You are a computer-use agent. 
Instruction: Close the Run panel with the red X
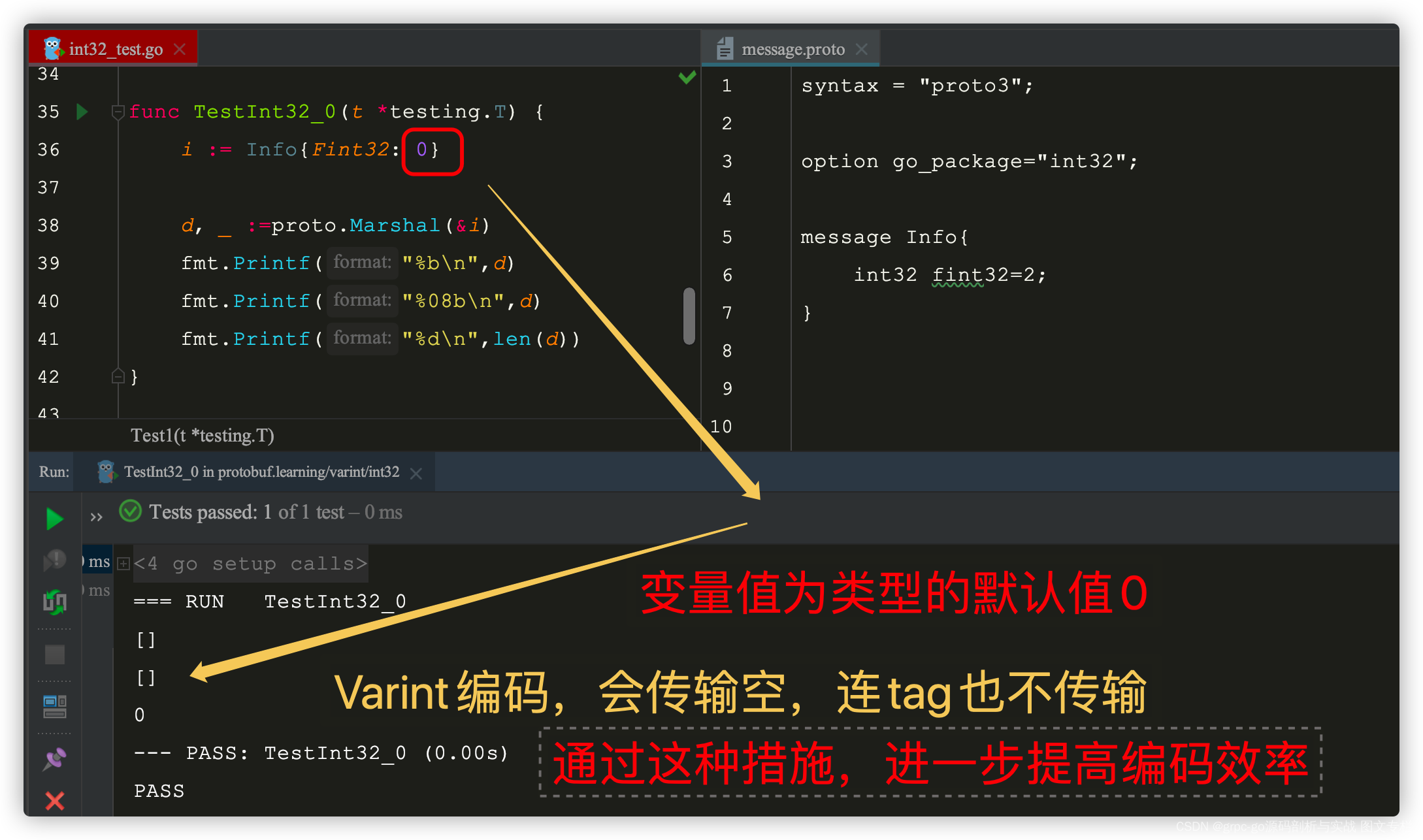[x=55, y=800]
